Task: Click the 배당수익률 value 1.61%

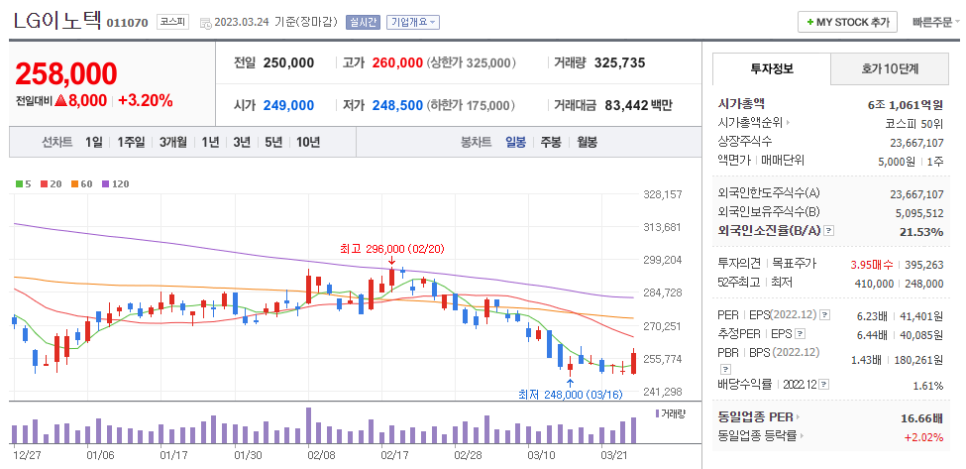Action: [927, 386]
